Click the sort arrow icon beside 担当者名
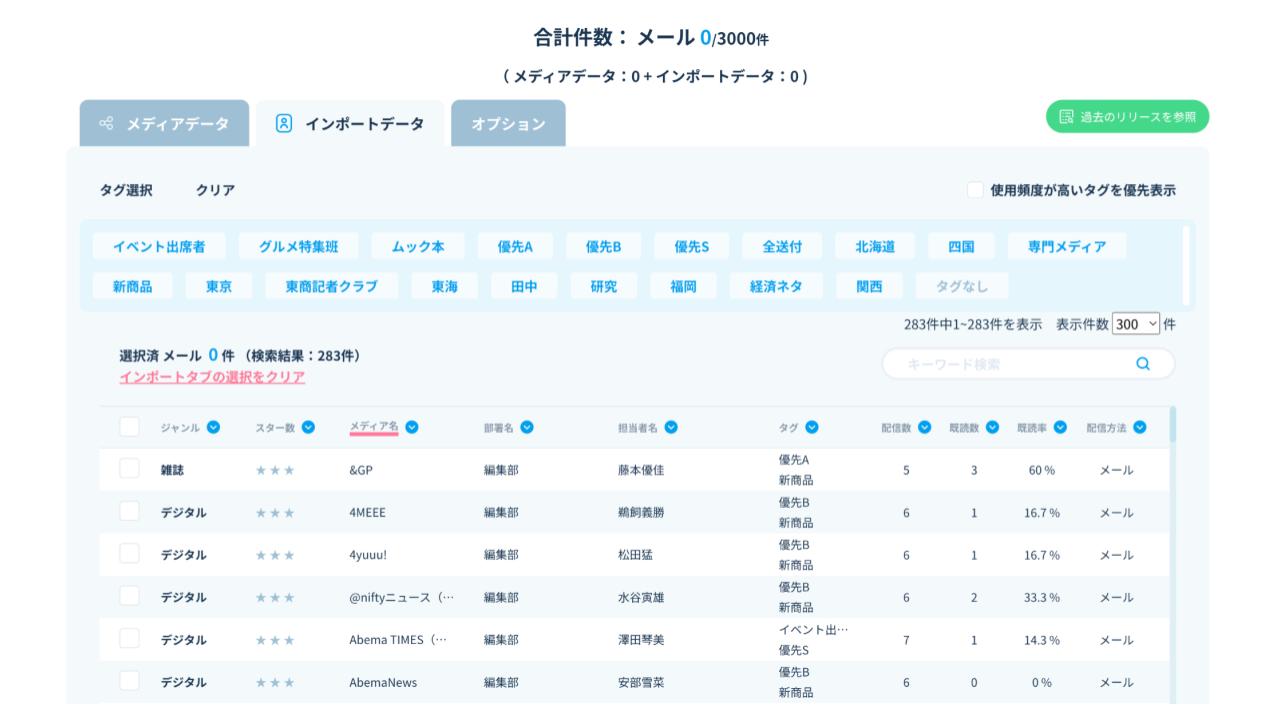 pyautogui.click(x=671, y=427)
